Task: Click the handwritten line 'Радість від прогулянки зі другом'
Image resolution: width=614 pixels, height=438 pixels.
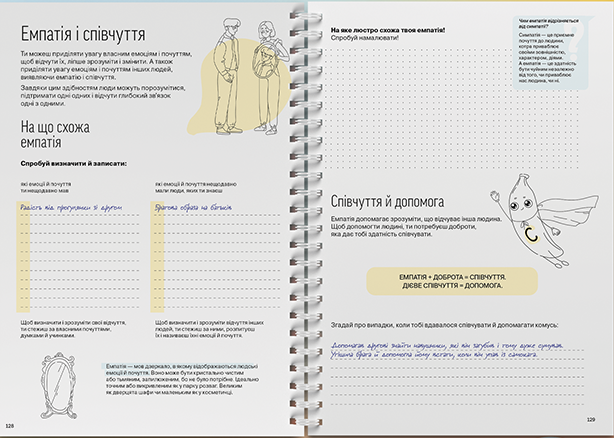Action: [x=71, y=207]
